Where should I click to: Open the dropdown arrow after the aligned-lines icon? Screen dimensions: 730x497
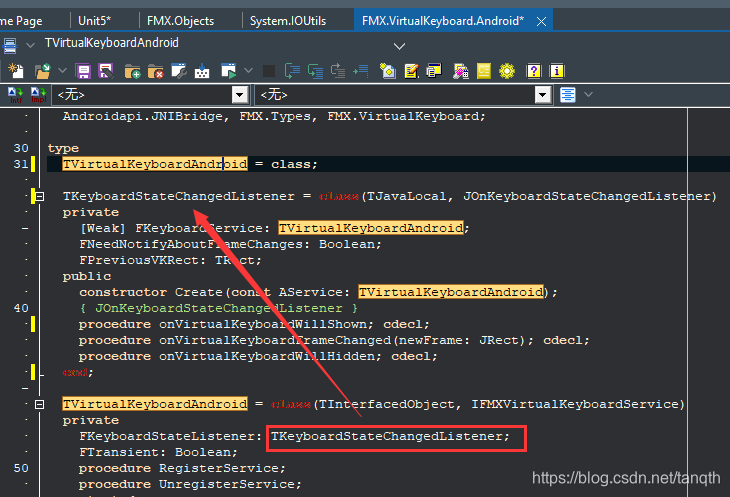[588, 94]
